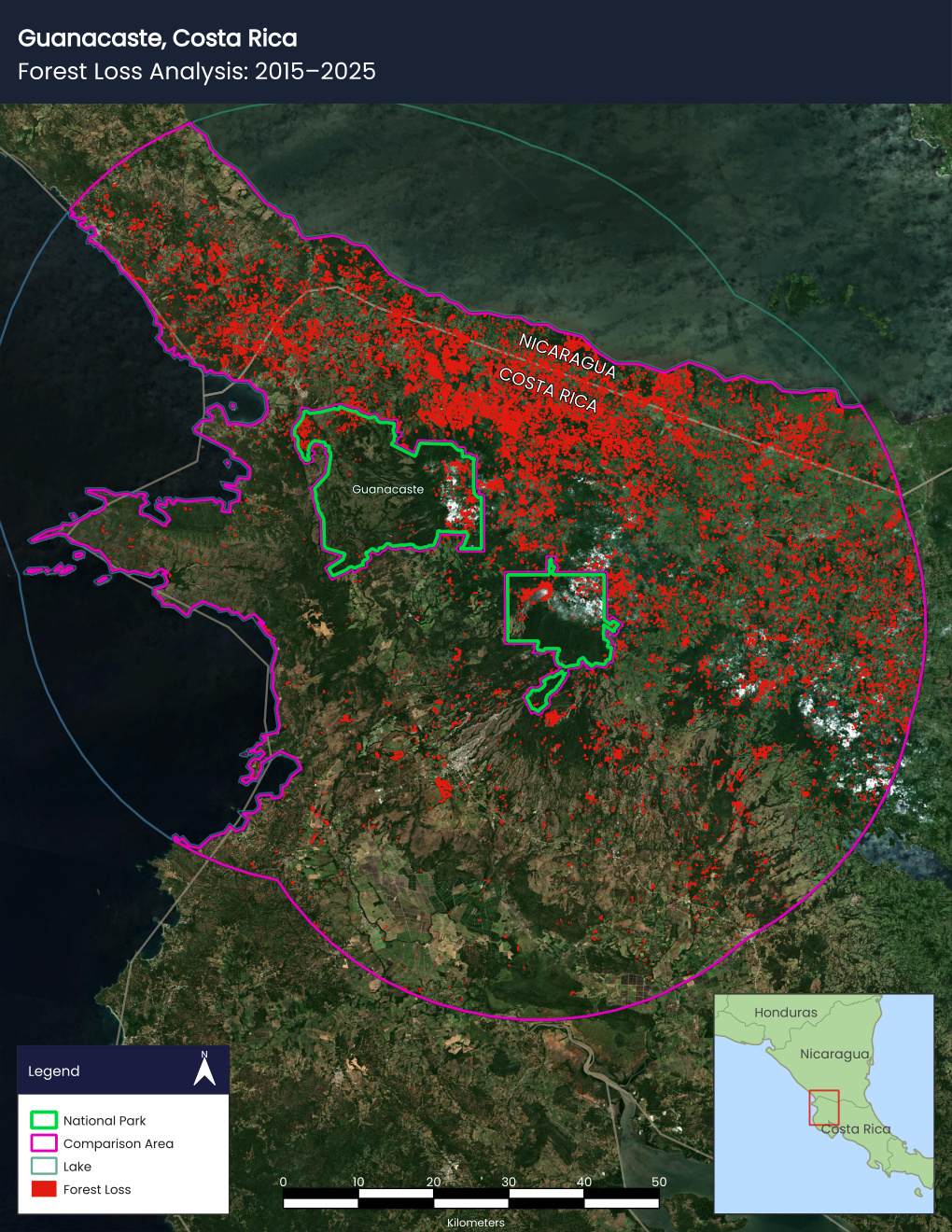Click the "40" mark on the scale bar
Screen dimensions: 952x1232
584,1182
